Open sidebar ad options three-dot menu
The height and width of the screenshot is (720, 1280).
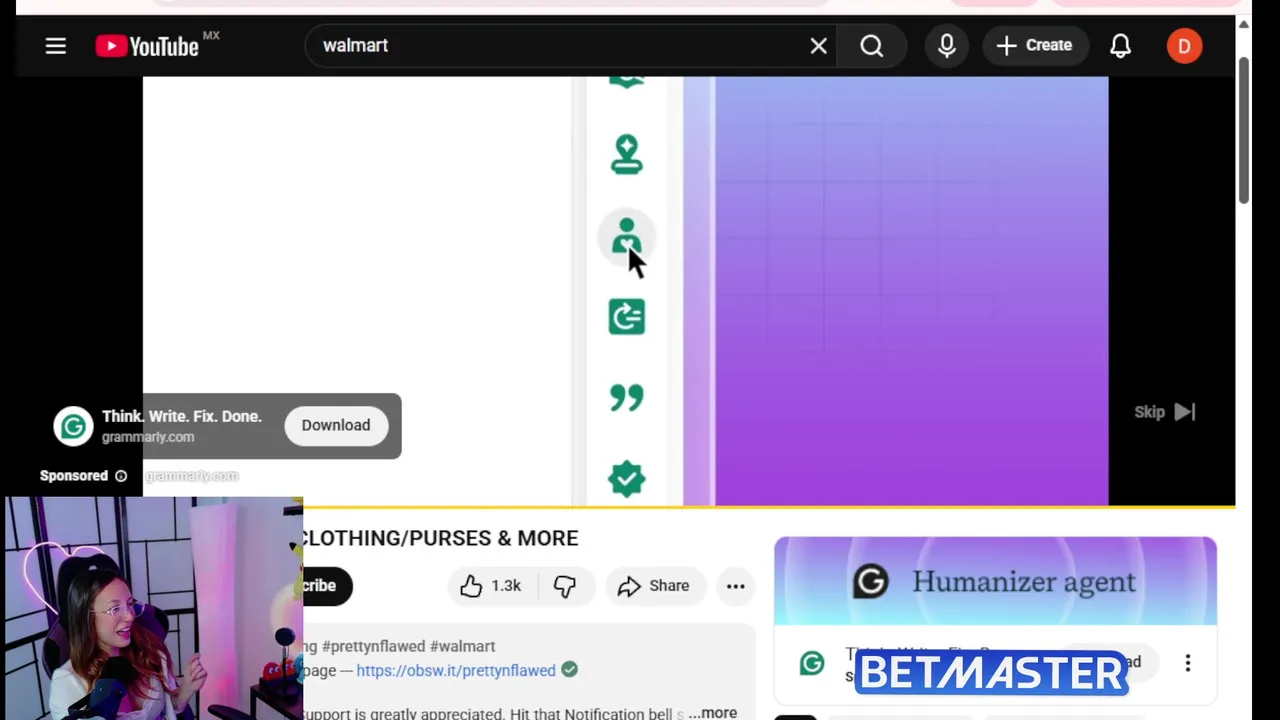coord(1188,663)
